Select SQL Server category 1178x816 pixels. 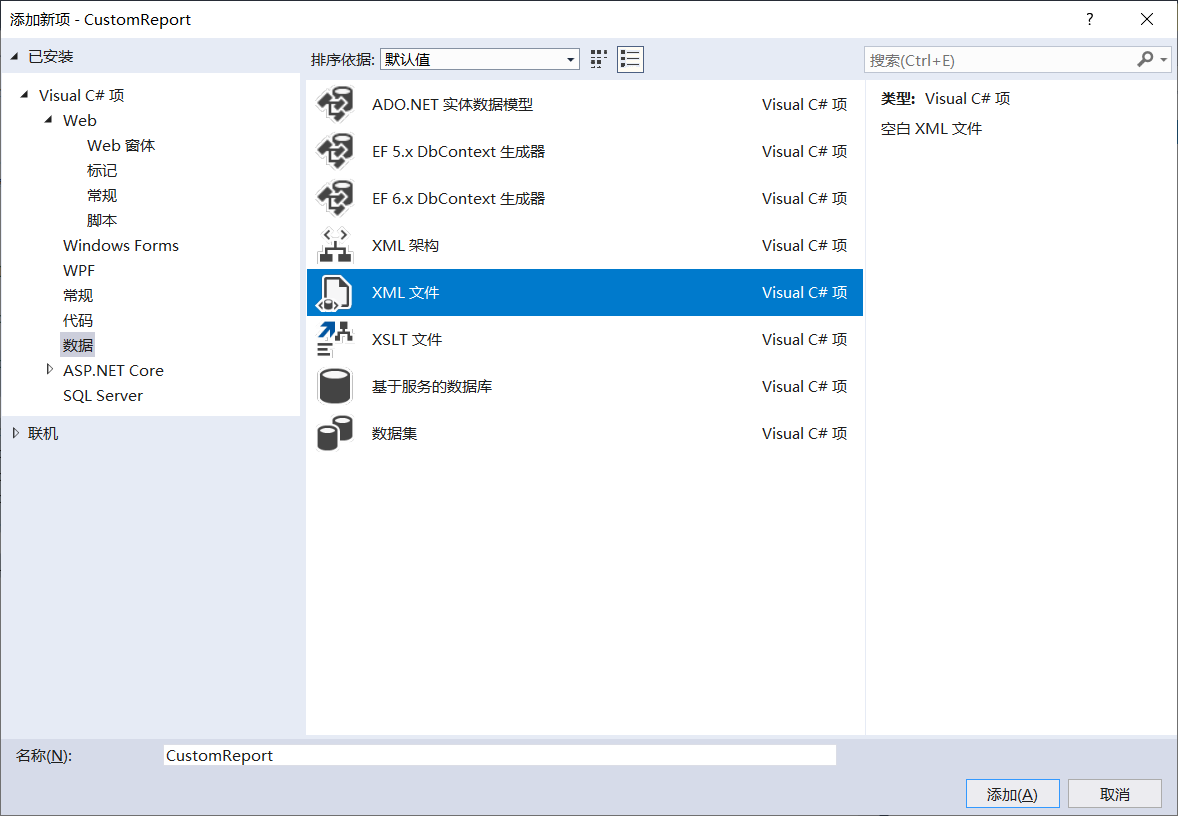103,395
